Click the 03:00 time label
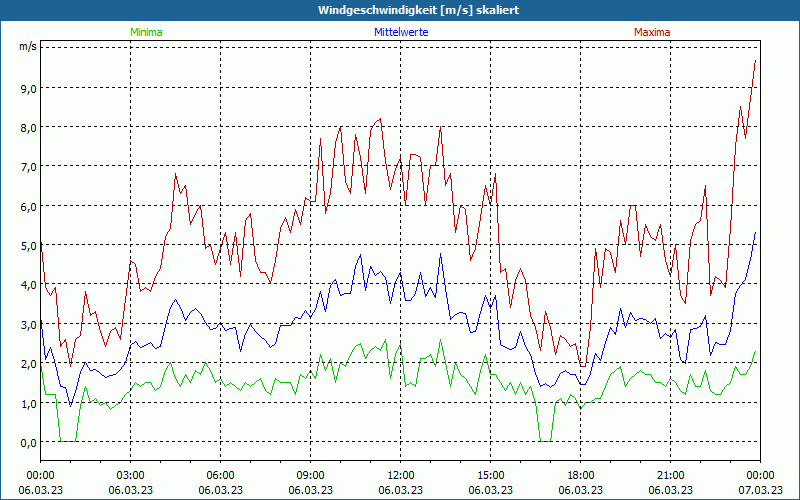The image size is (800, 500). coord(131,476)
